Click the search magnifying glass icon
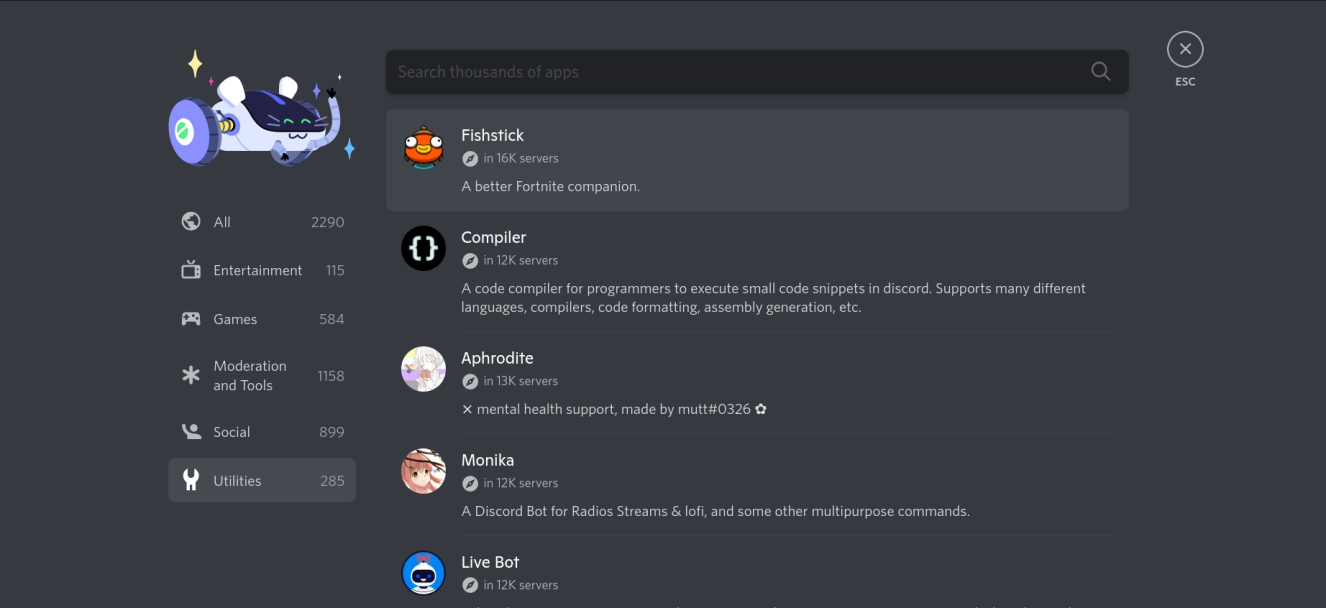 coord(1100,71)
